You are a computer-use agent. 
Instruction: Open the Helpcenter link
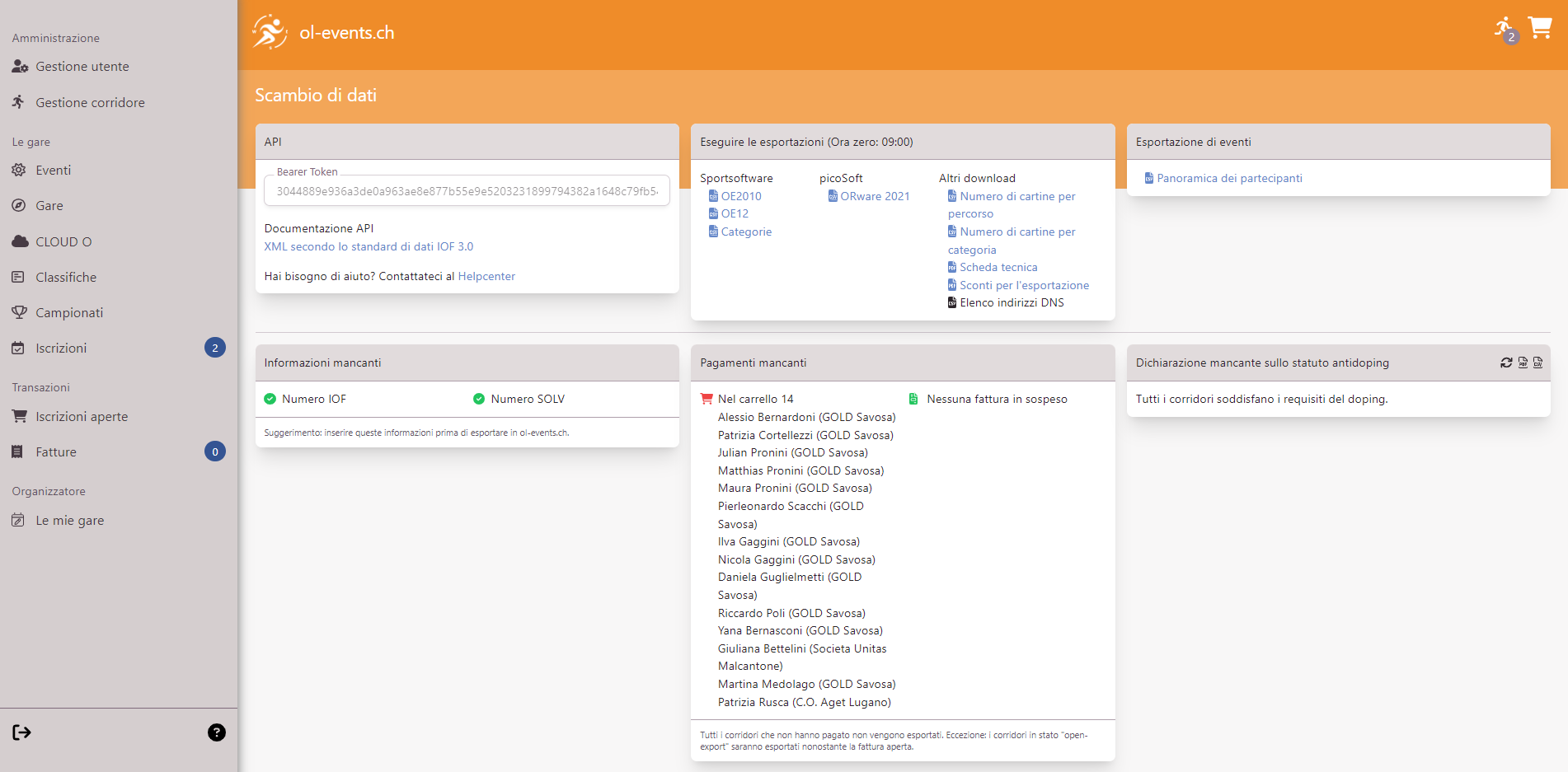pyautogui.click(x=486, y=276)
